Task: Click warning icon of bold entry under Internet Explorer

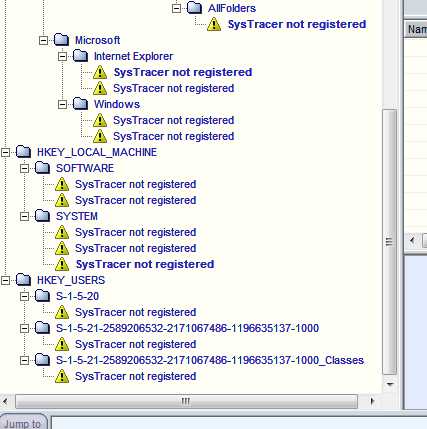Action: pos(100,72)
